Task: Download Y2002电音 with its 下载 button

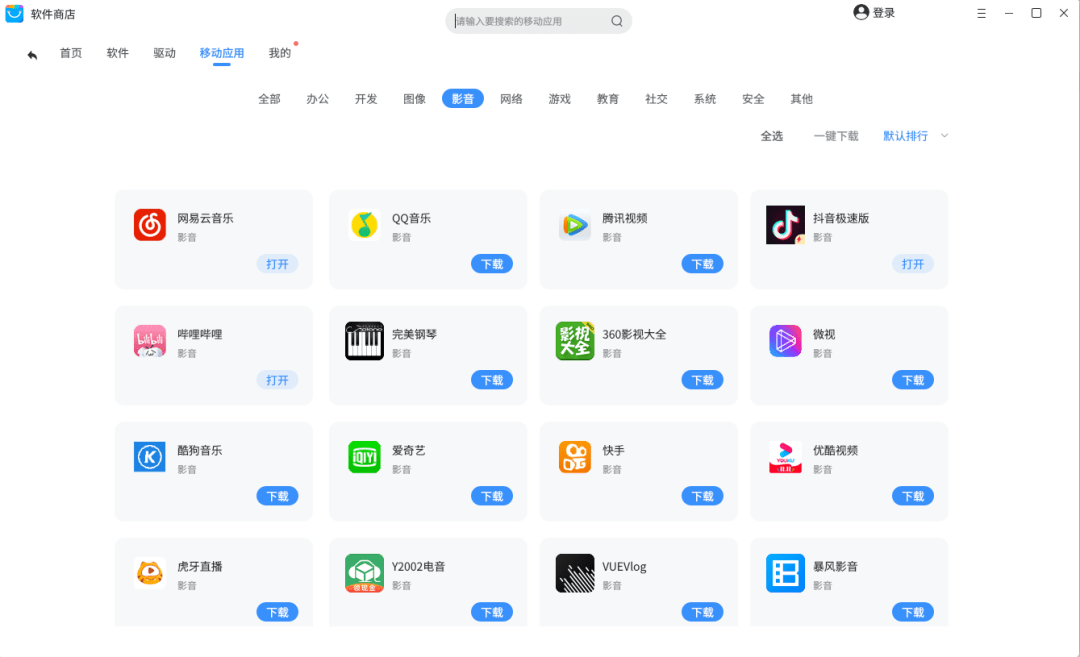Action: [492, 612]
